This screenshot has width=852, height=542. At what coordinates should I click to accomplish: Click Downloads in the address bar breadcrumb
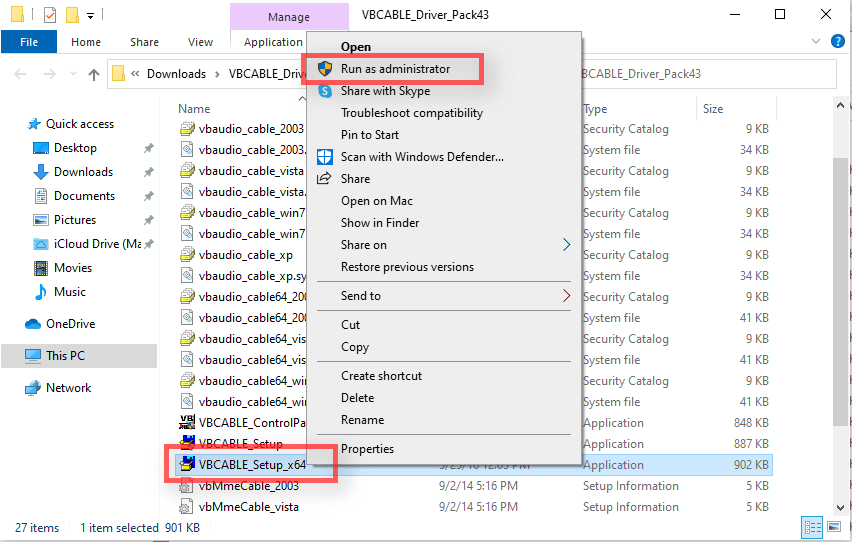(176, 74)
